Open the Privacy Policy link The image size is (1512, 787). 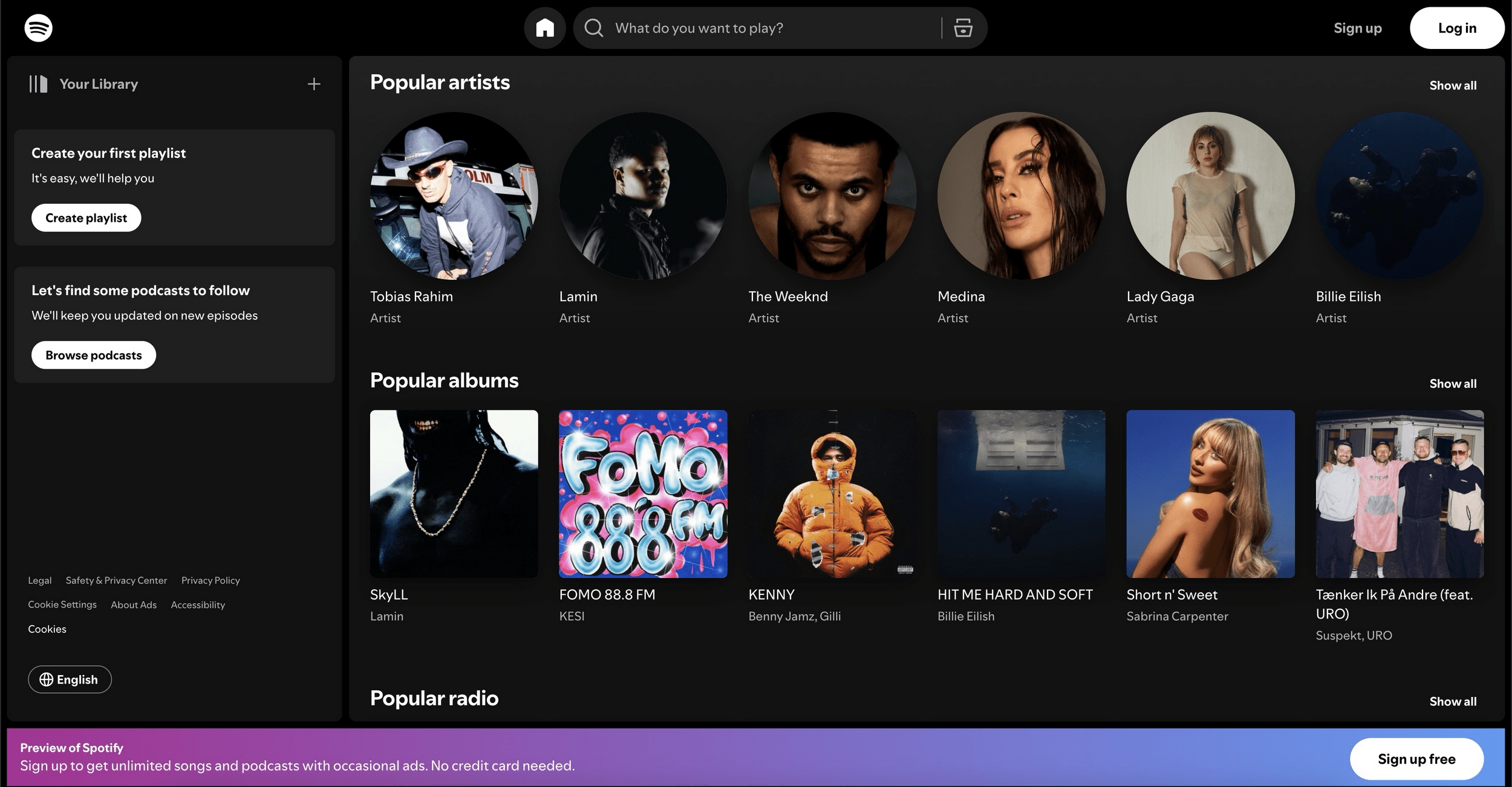click(210, 580)
